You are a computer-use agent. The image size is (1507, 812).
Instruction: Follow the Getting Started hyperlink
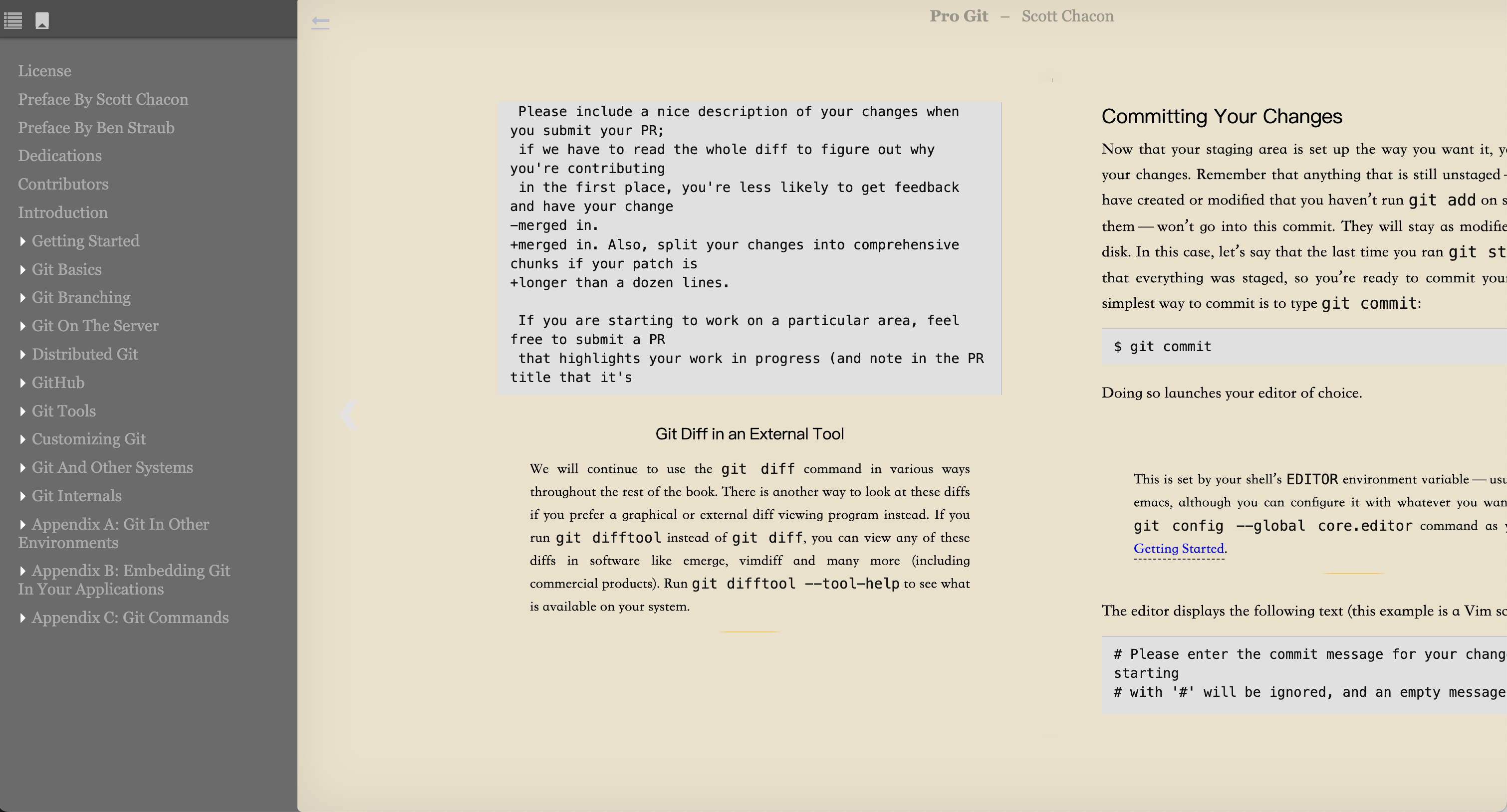click(x=1178, y=548)
